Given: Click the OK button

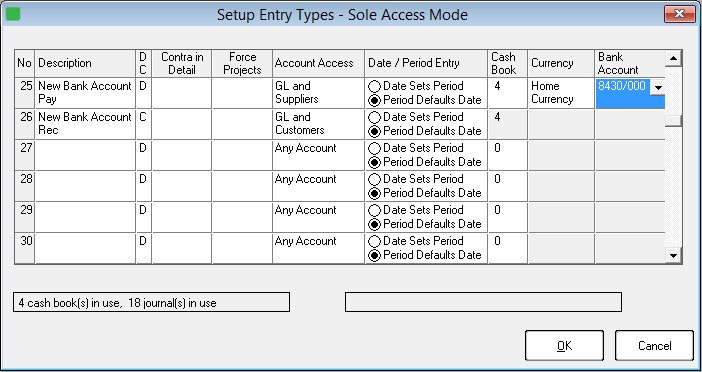Looking at the screenshot, I should pyautogui.click(x=564, y=346).
